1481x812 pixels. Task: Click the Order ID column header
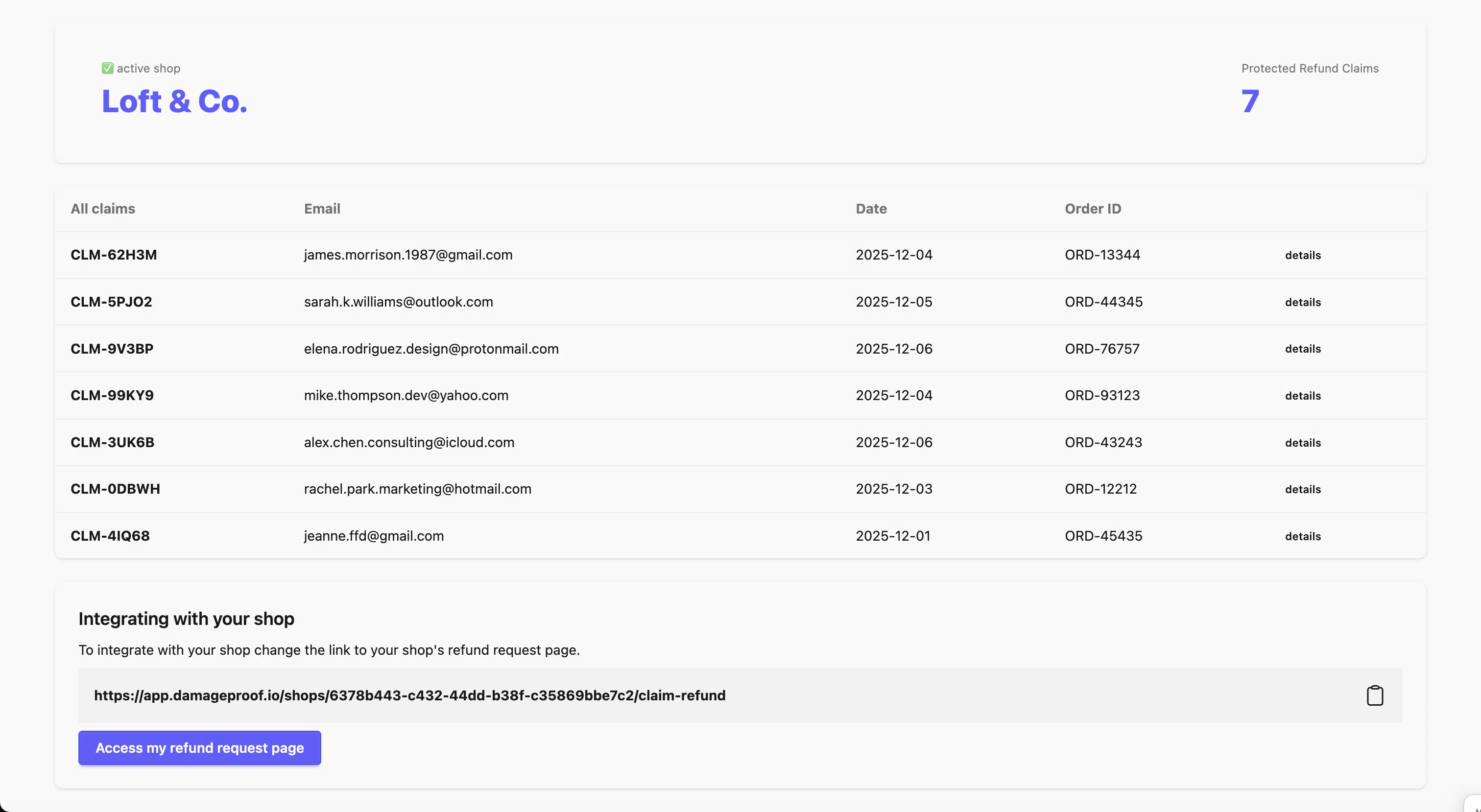(1092, 209)
